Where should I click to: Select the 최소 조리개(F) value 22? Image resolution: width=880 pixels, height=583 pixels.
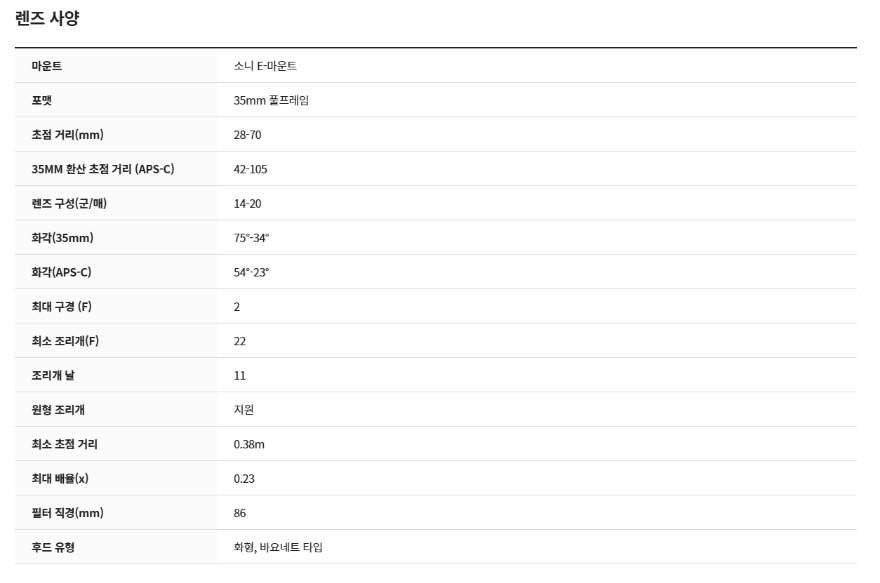(240, 341)
